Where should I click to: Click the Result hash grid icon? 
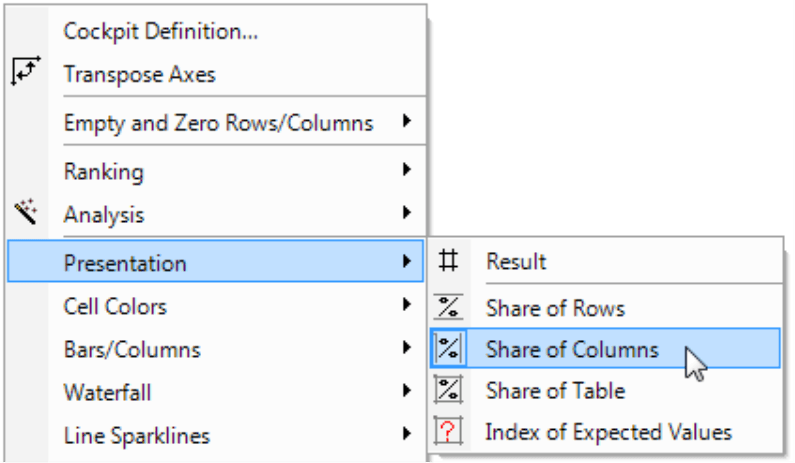coord(448,261)
